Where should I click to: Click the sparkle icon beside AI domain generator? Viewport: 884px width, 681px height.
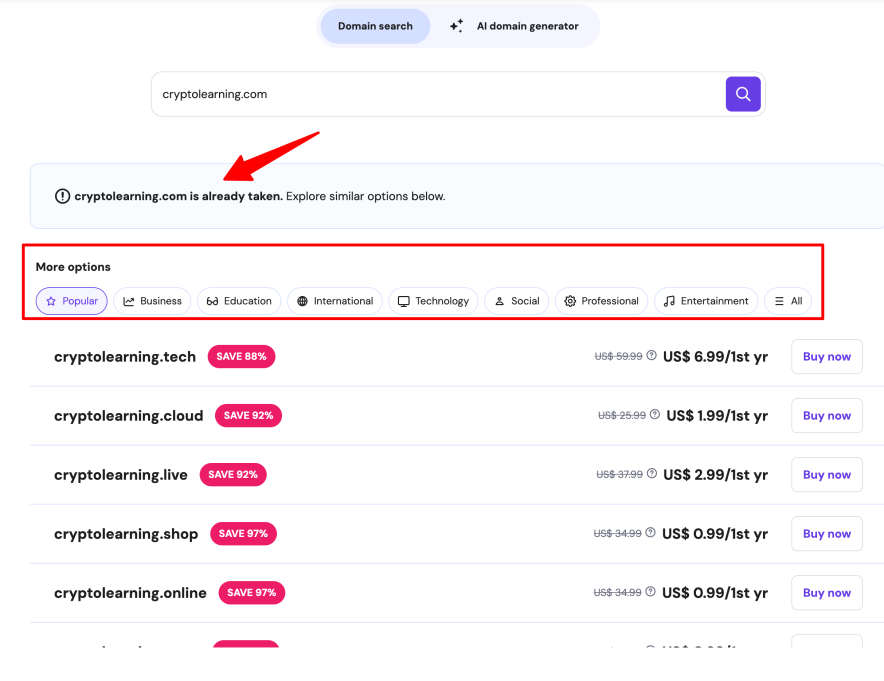[x=456, y=26]
